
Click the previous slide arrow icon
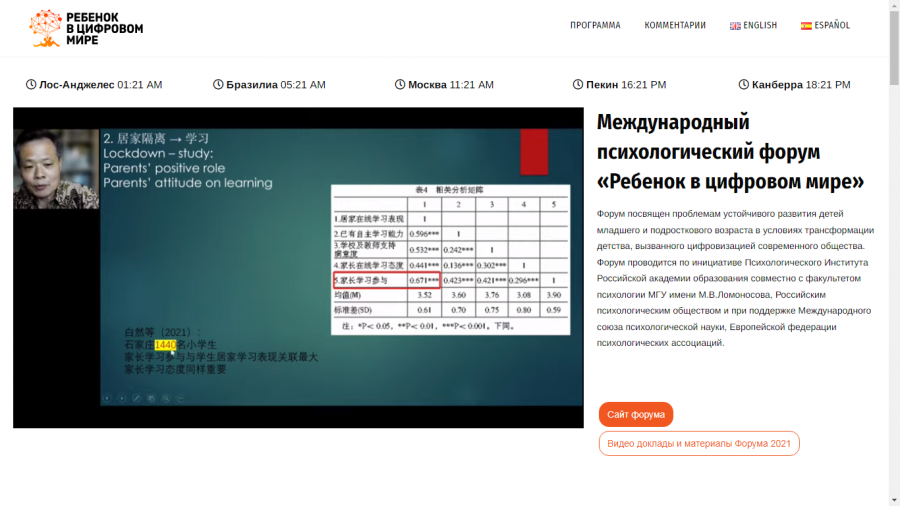pos(107,398)
